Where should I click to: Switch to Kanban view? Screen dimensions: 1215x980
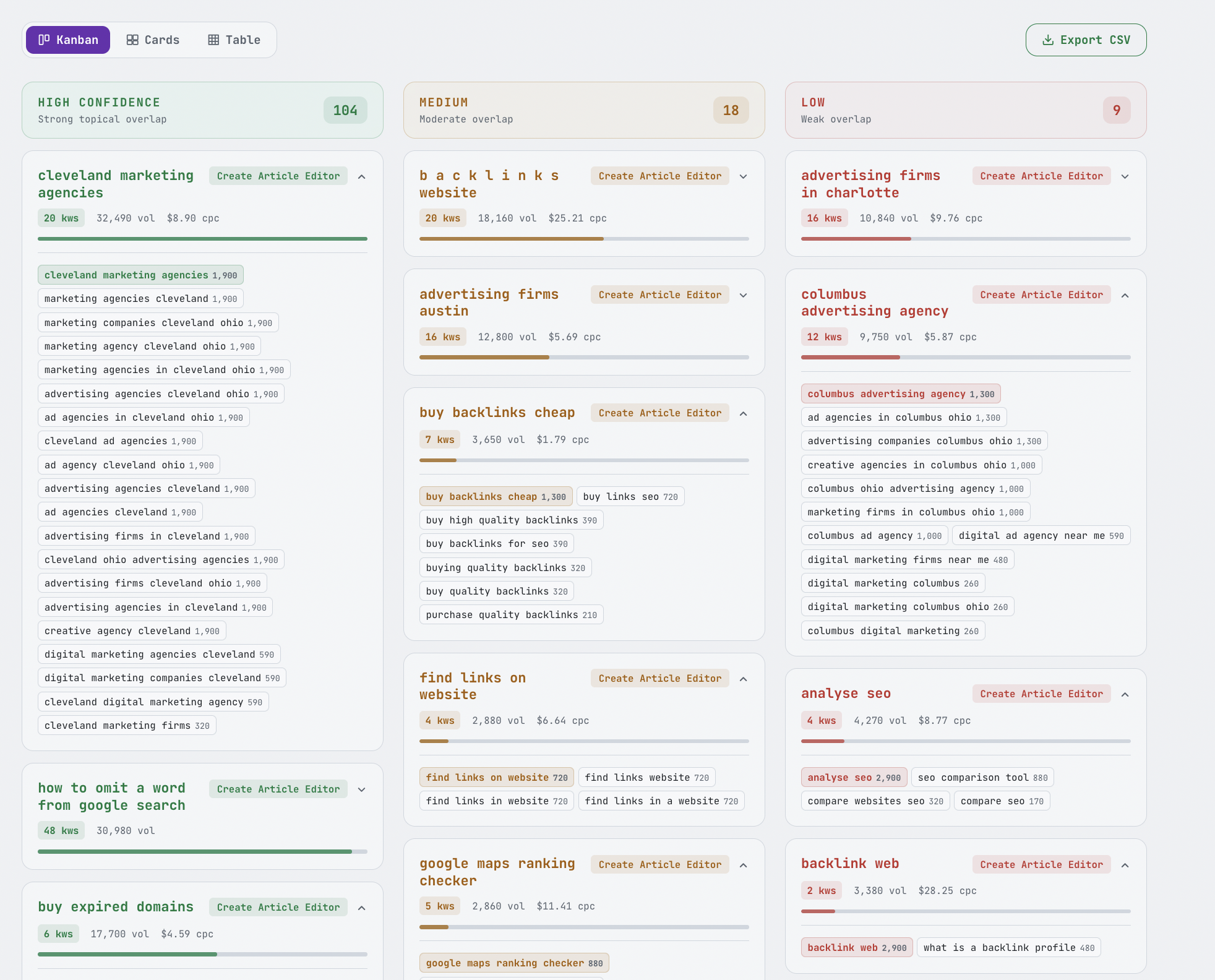(x=68, y=40)
